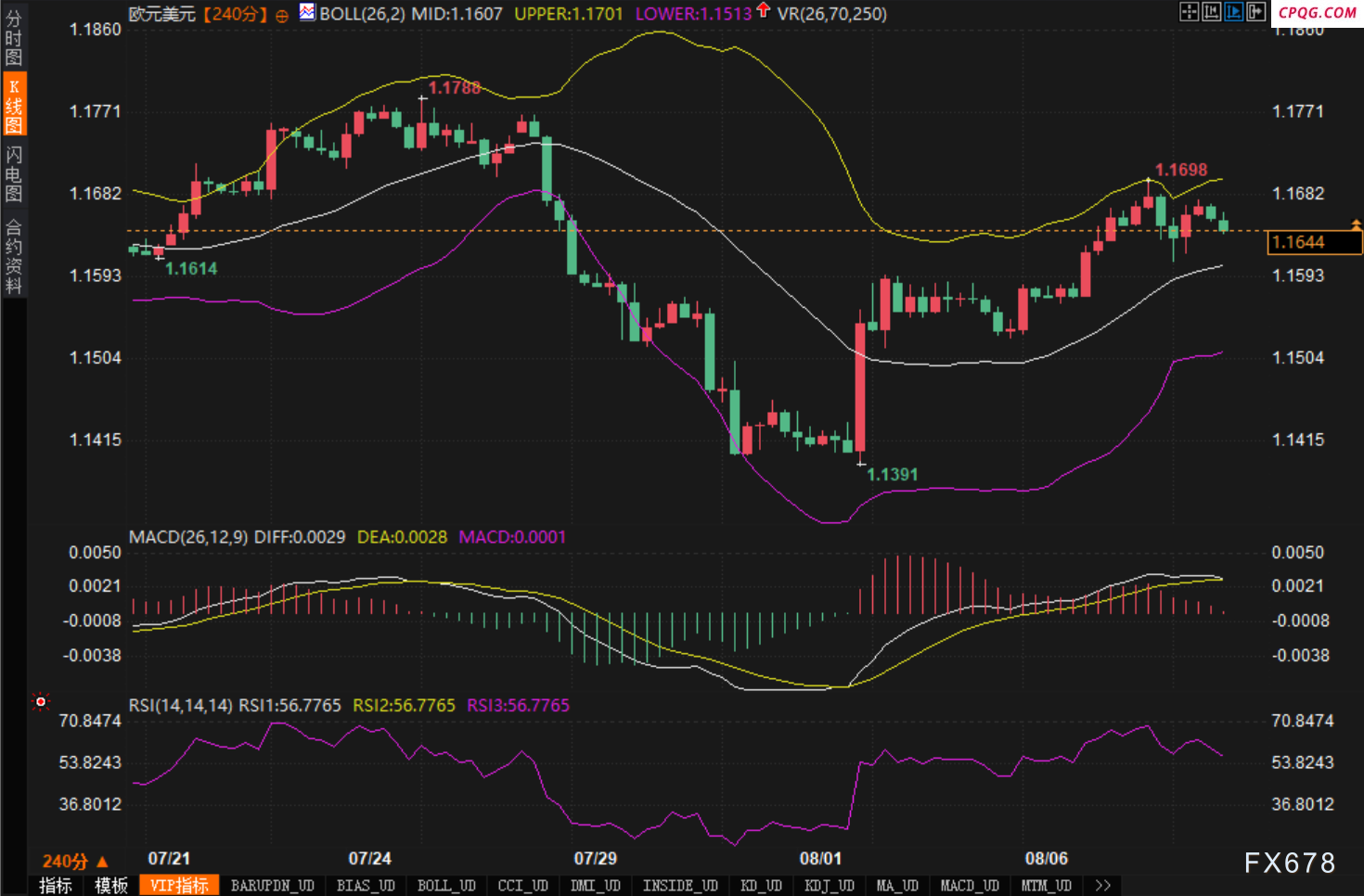Viewport: 1364px width, 896px height.
Task: Click the BOLL indicator chart icon
Action: (307, 13)
